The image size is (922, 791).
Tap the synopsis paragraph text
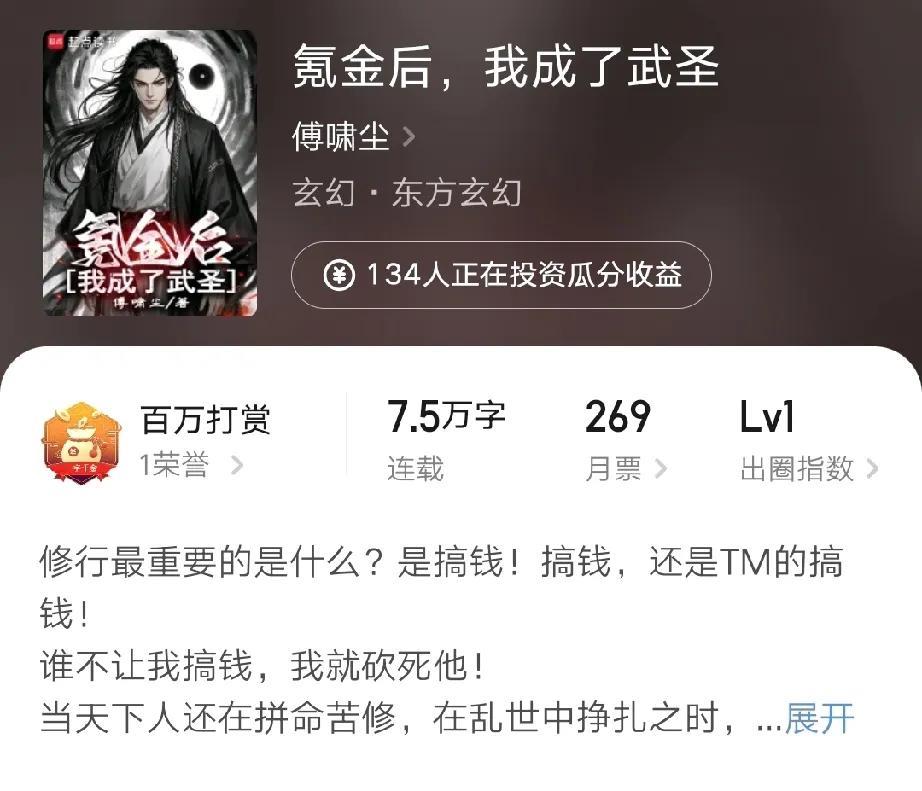pos(446,640)
